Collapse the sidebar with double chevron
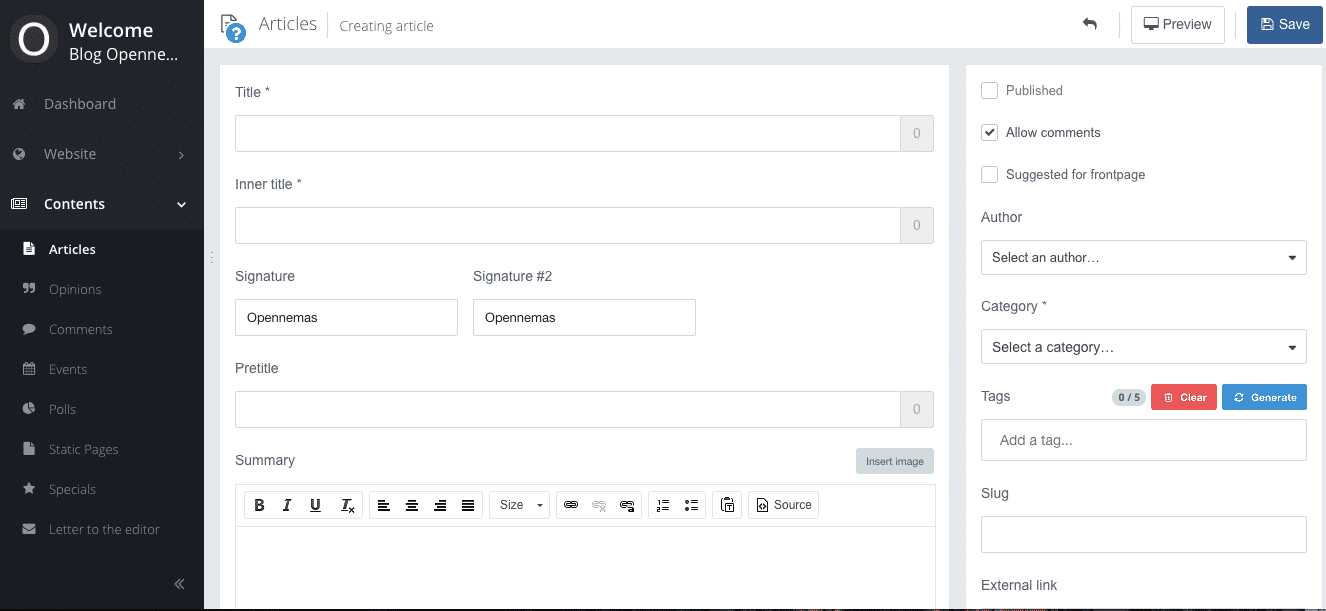 tap(179, 584)
